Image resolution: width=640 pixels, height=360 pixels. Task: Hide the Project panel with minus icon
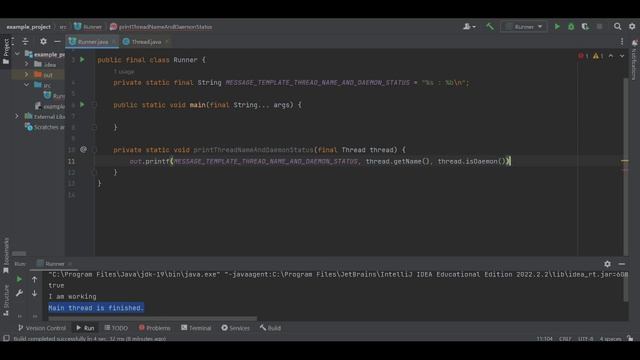coord(57,41)
